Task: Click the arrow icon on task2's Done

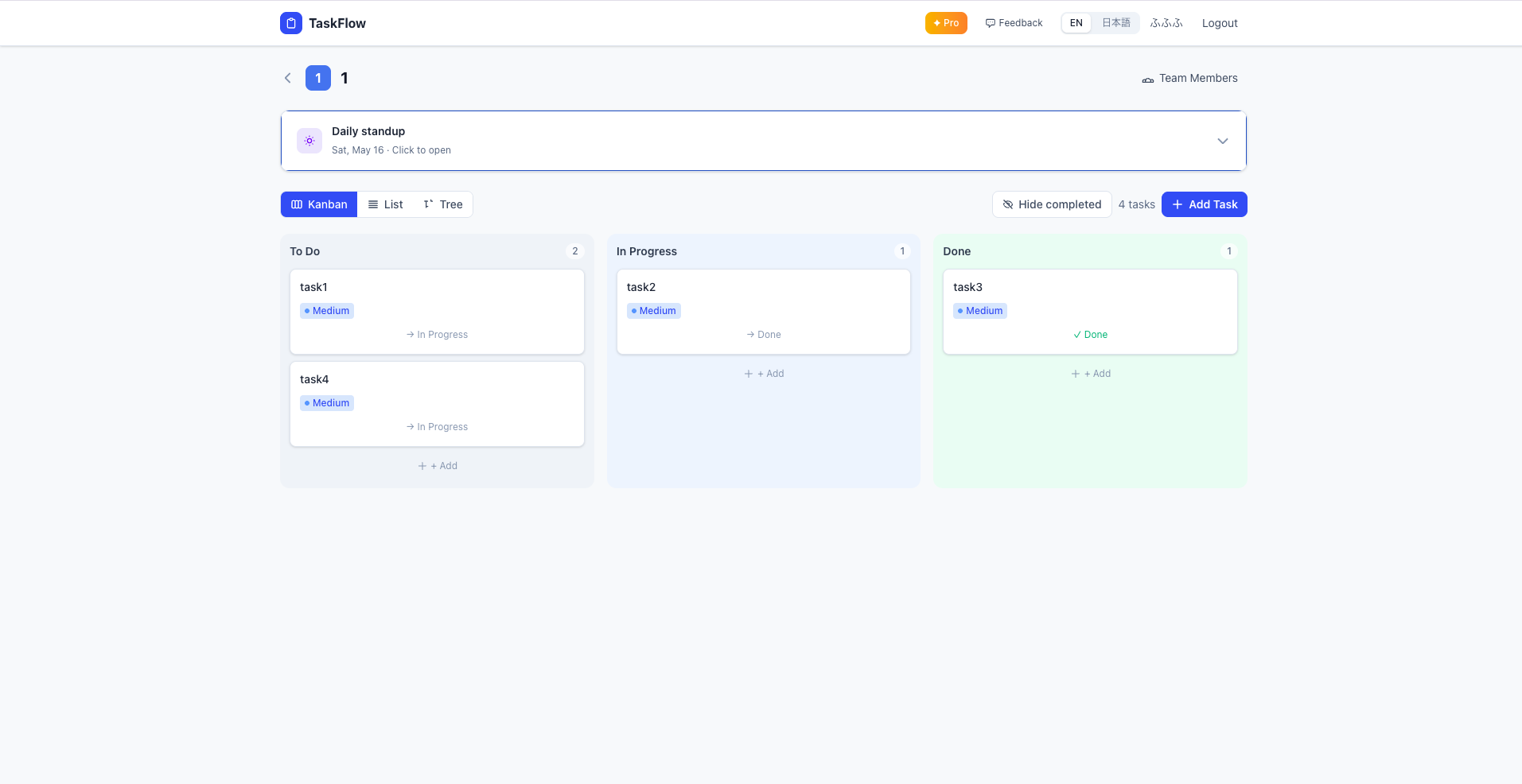Action: pos(751,335)
